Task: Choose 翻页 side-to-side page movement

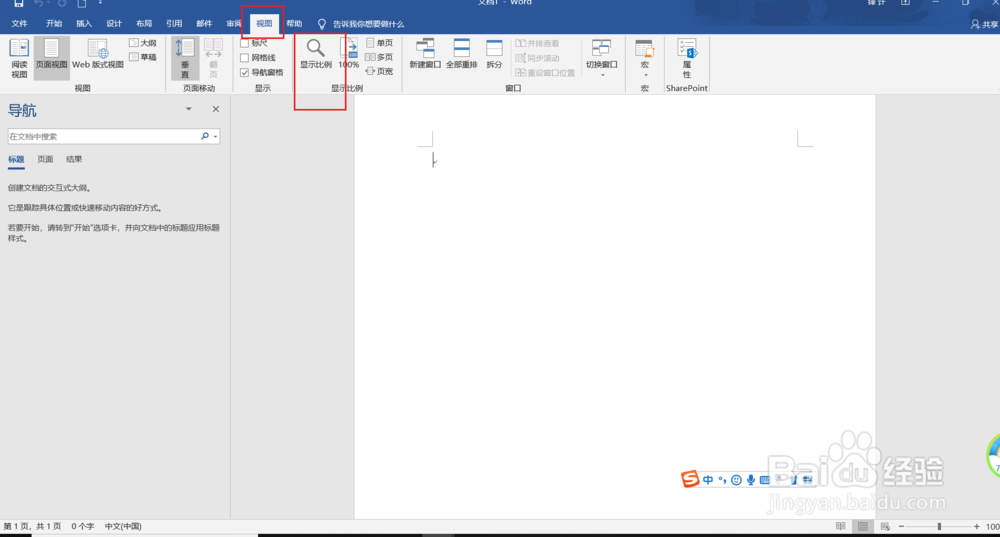Action: click(214, 58)
